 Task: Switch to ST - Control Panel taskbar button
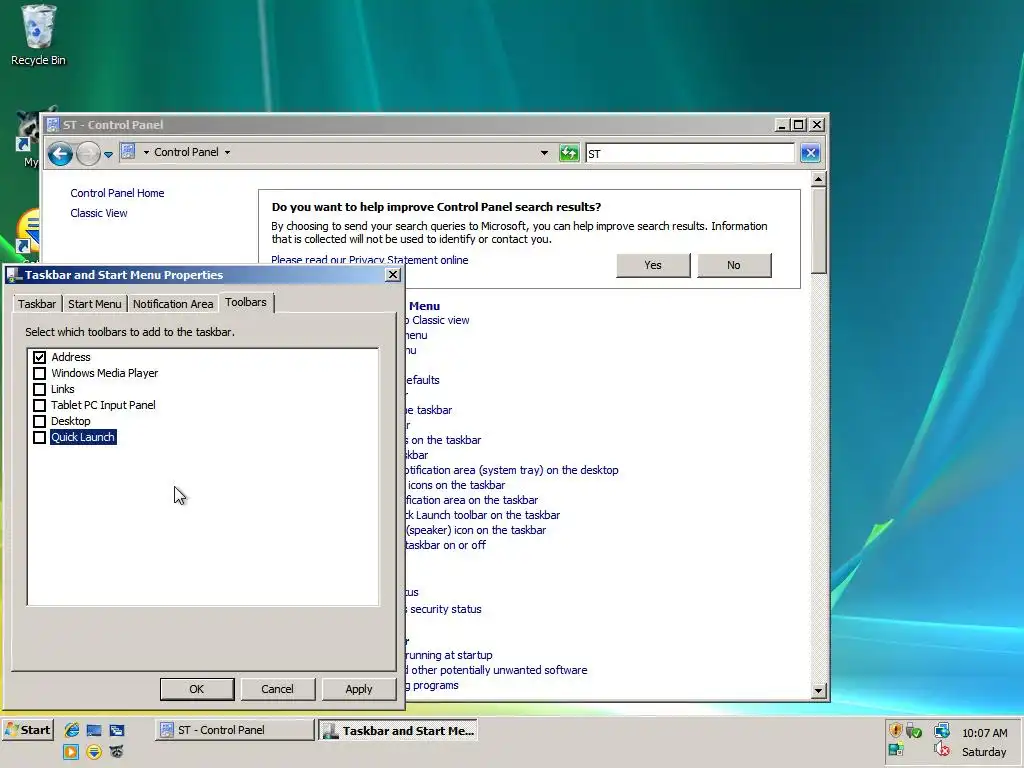pyautogui.click(x=235, y=730)
